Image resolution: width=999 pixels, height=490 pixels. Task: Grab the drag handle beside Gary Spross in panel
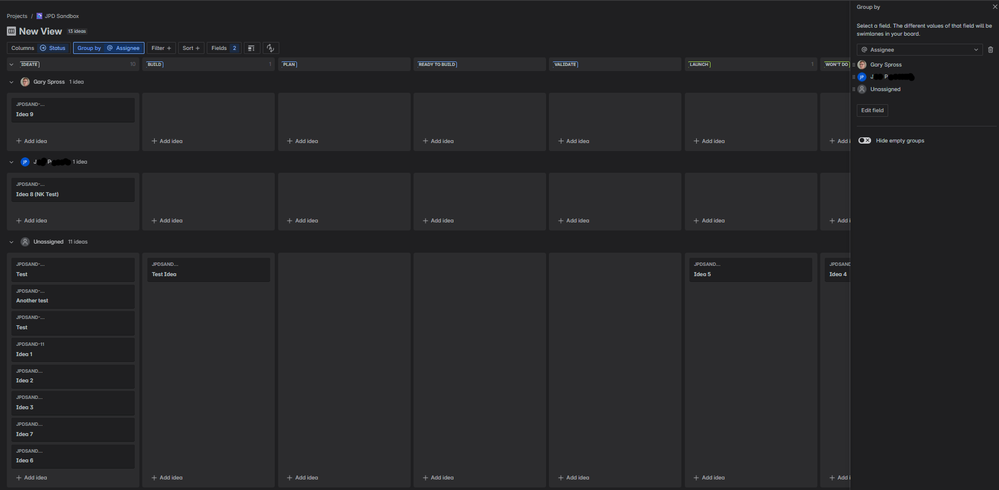pos(854,64)
